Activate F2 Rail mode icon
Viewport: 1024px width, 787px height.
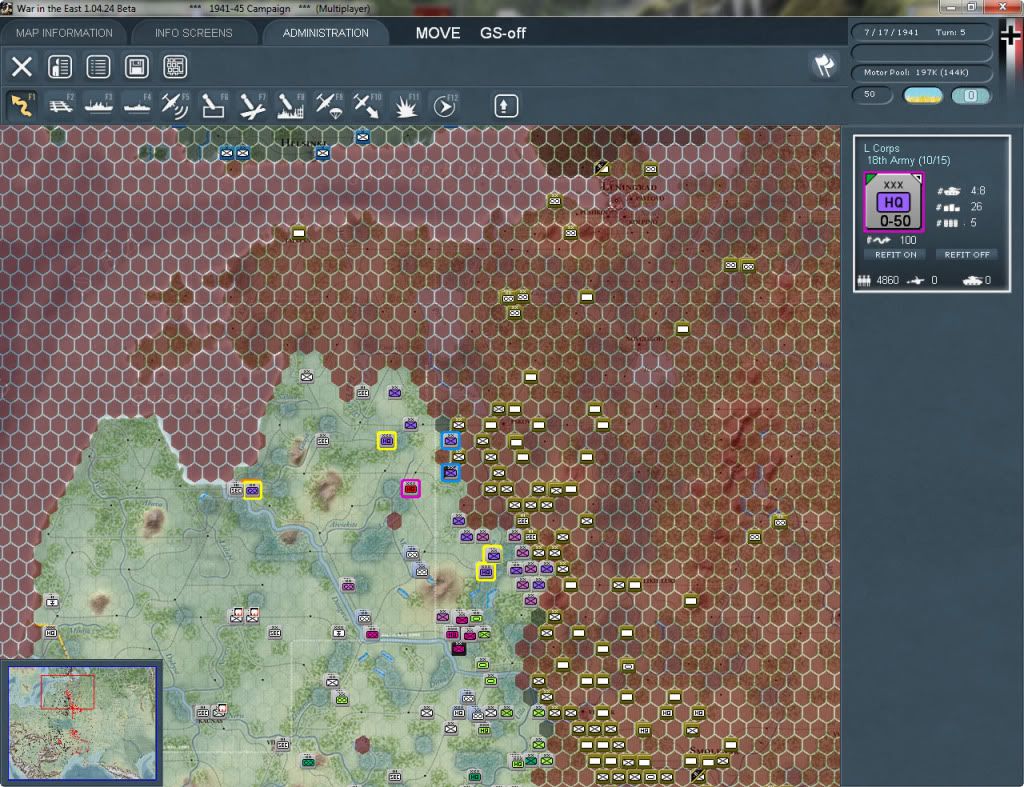point(61,106)
